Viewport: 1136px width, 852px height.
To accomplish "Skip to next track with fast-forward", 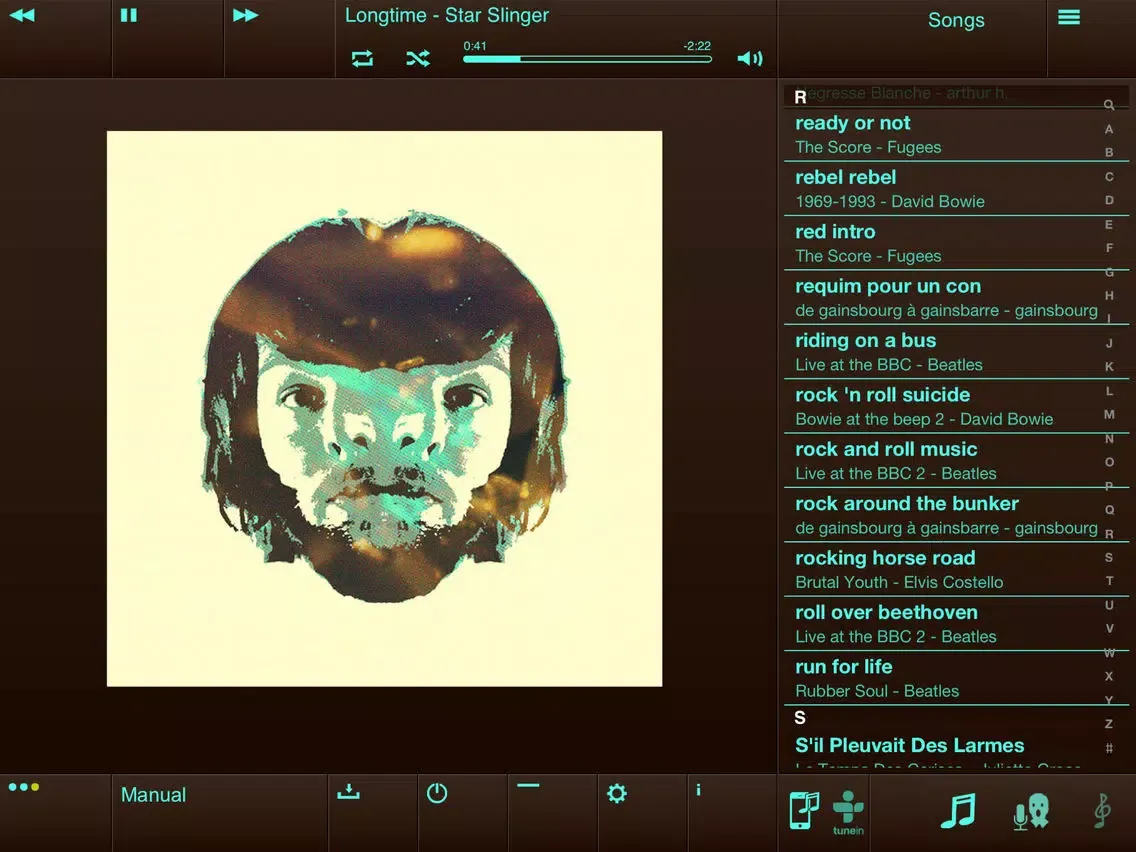I will (x=246, y=15).
